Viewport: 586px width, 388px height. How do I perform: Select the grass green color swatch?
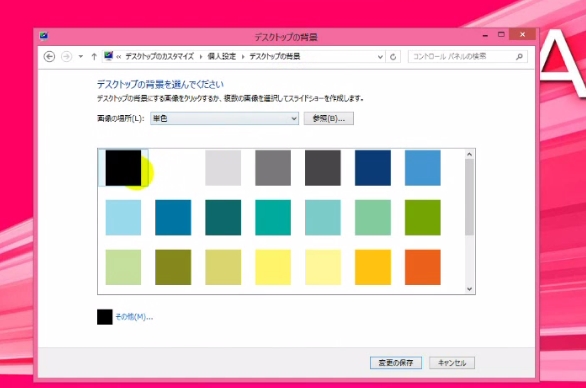click(x=423, y=218)
